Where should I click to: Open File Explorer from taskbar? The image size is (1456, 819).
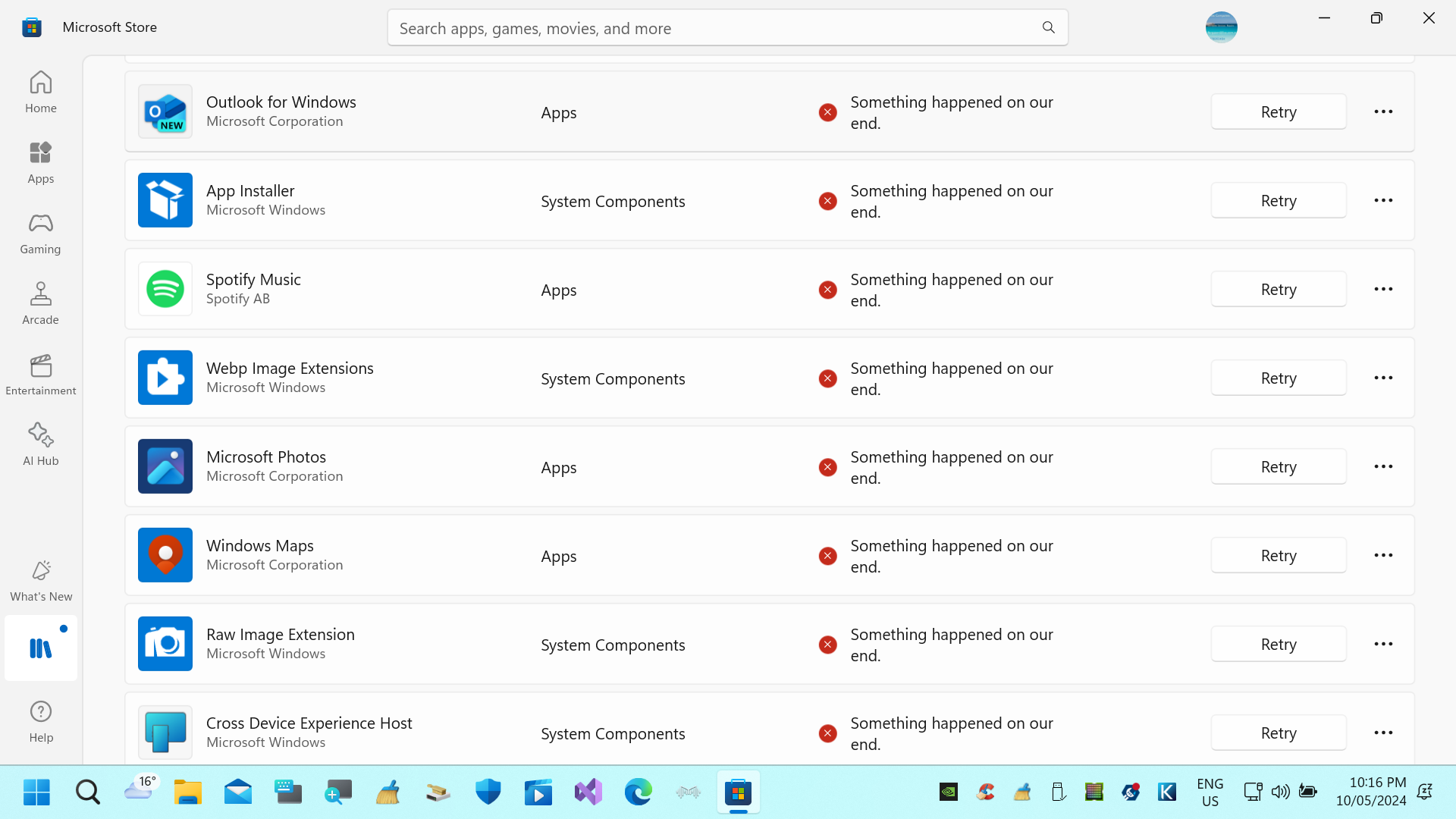pyautogui.click(x=187, y=792)
